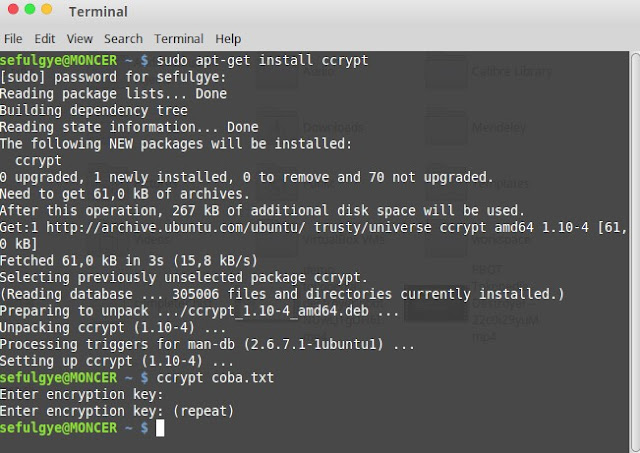This screenshot has width=640, height=453.
Task: Click the '[sudo] password for sefulgye' line
Action: pos(113,77)
